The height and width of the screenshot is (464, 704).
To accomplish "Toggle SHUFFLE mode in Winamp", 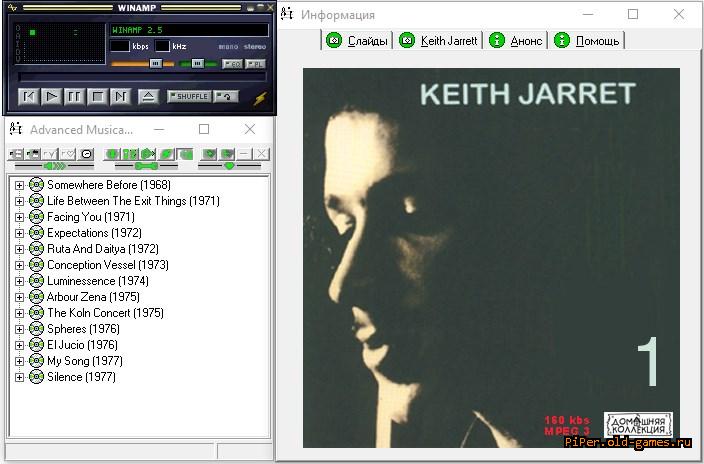I will click(x=189, y=97).
